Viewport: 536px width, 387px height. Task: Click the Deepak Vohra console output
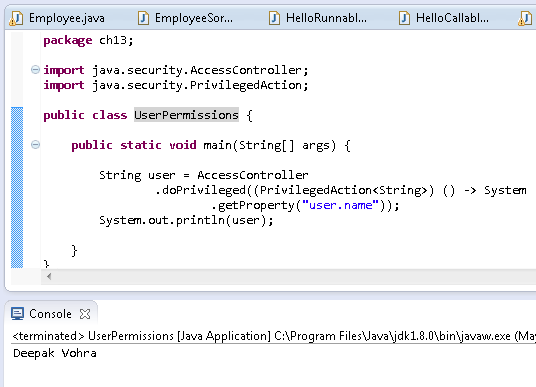55,353
